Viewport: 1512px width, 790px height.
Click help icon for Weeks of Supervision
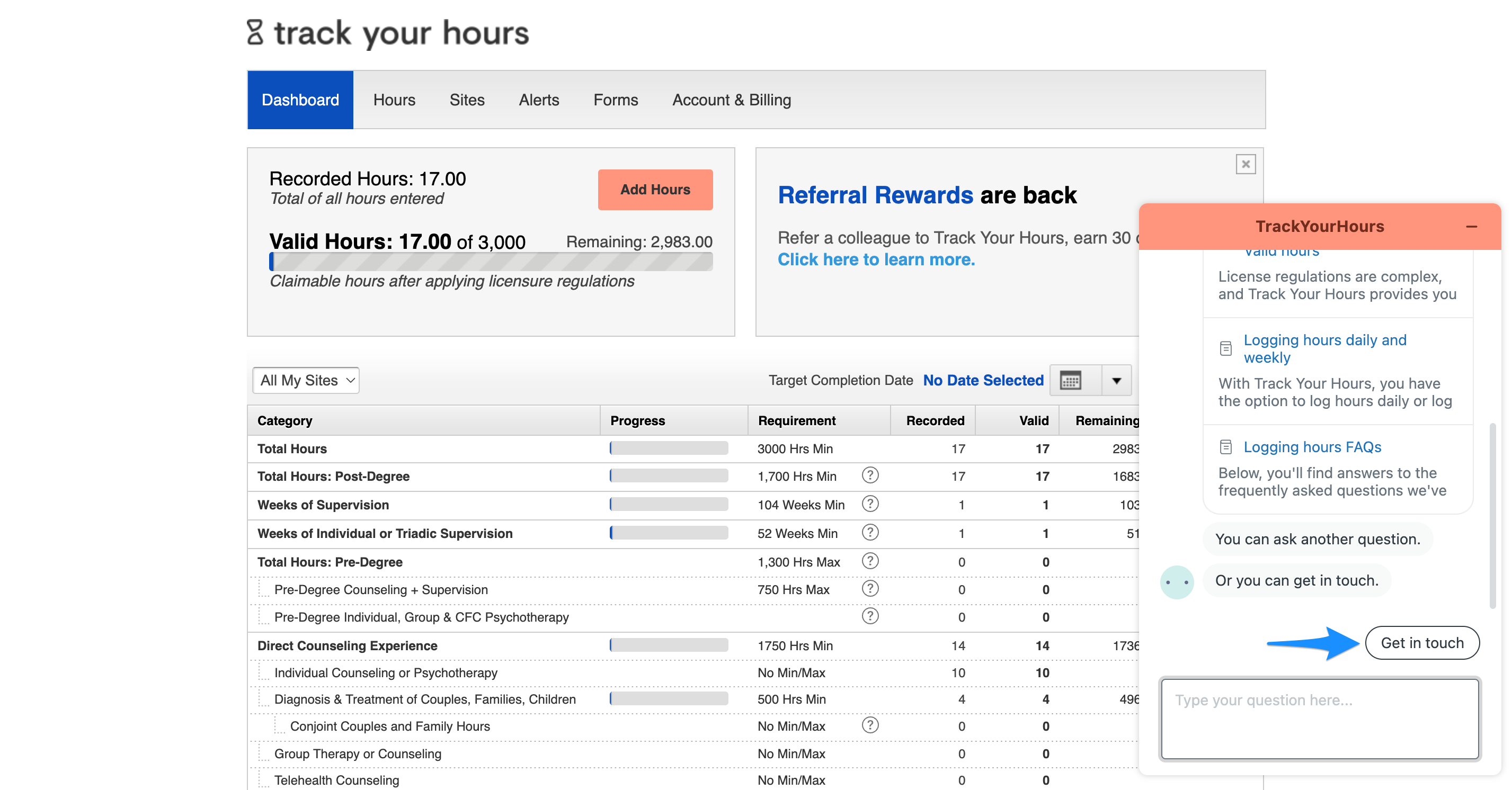point(870,504)
